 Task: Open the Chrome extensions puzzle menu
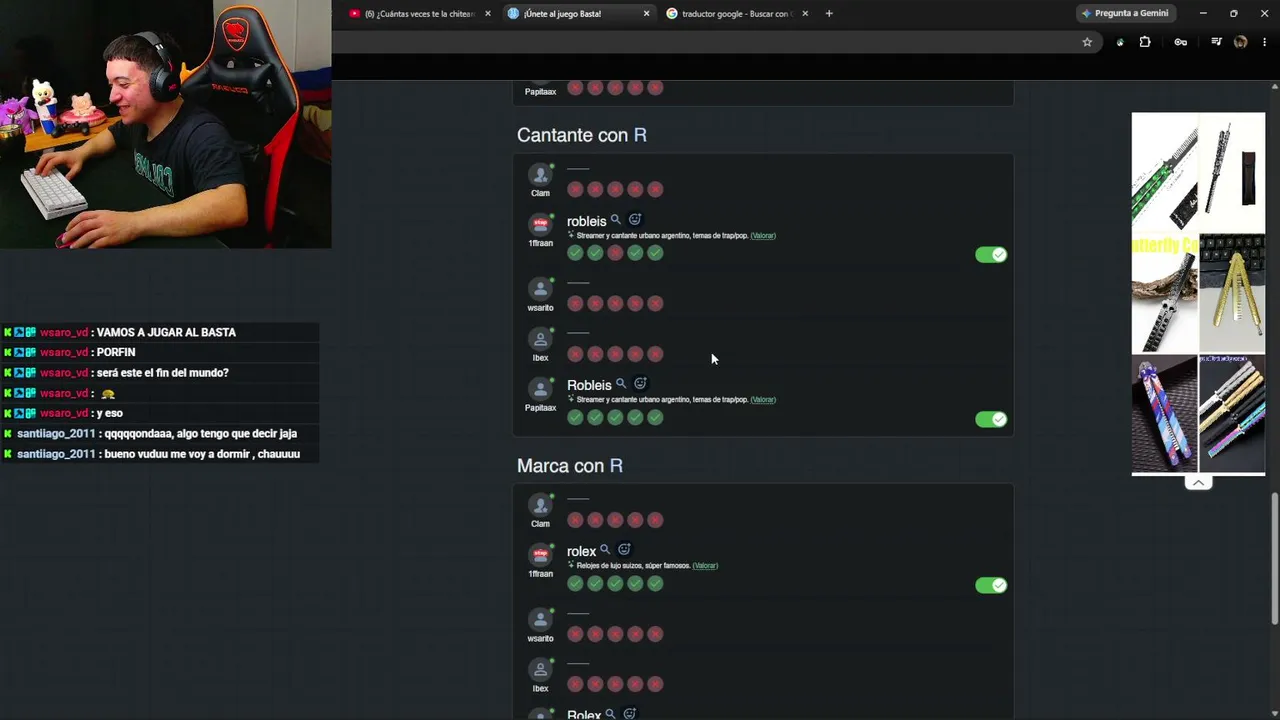[1145, 42]
